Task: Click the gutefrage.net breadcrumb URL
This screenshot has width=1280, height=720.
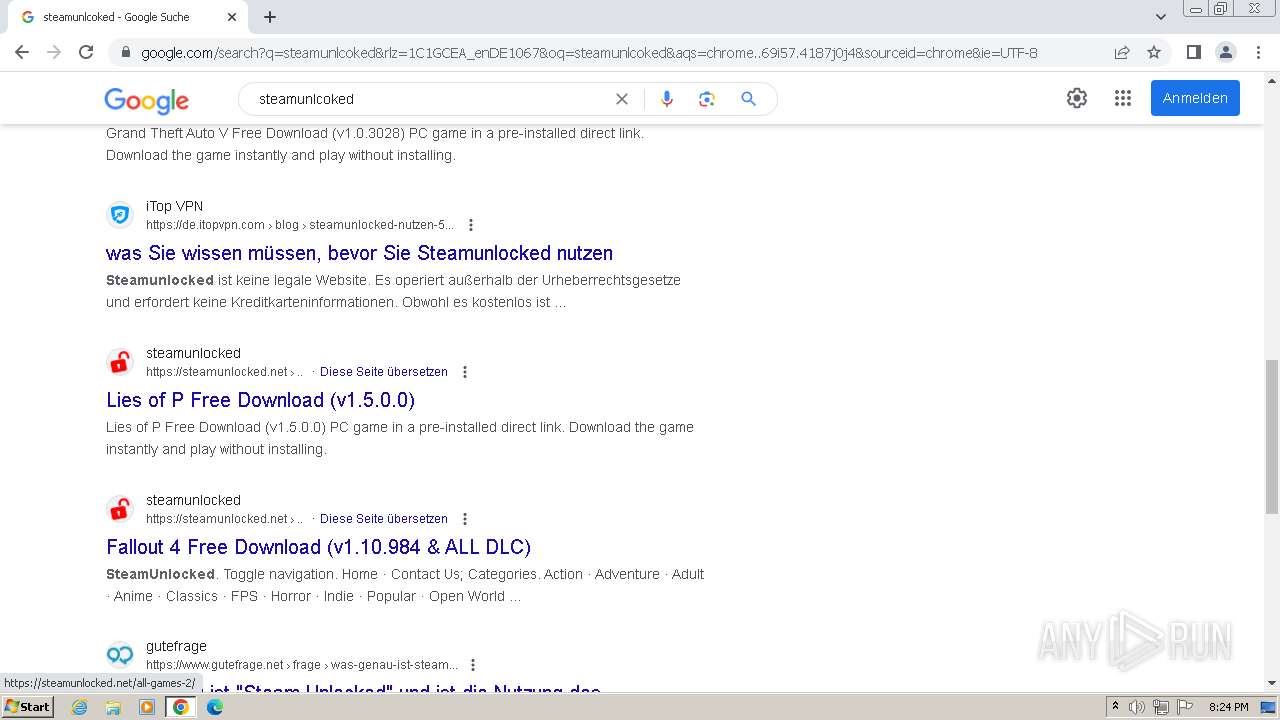Action: coord(302,665)
